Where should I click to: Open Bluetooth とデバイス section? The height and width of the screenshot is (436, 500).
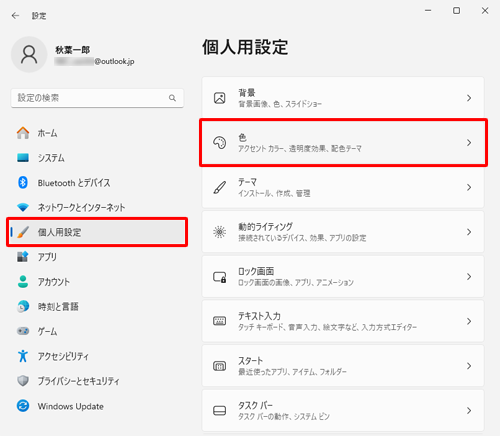[x=97, y=182]
